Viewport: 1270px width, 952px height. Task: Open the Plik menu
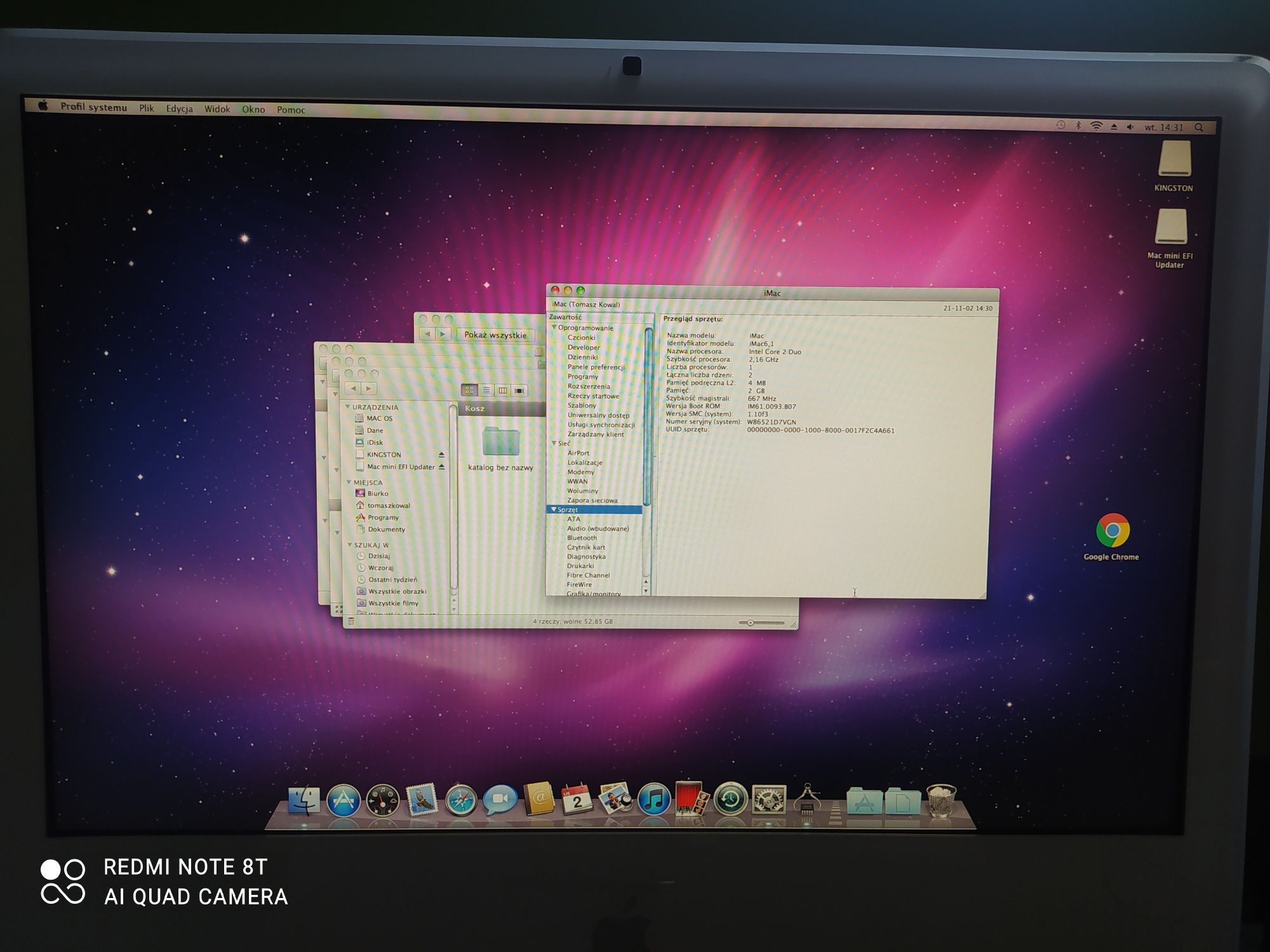pos(147,108)
